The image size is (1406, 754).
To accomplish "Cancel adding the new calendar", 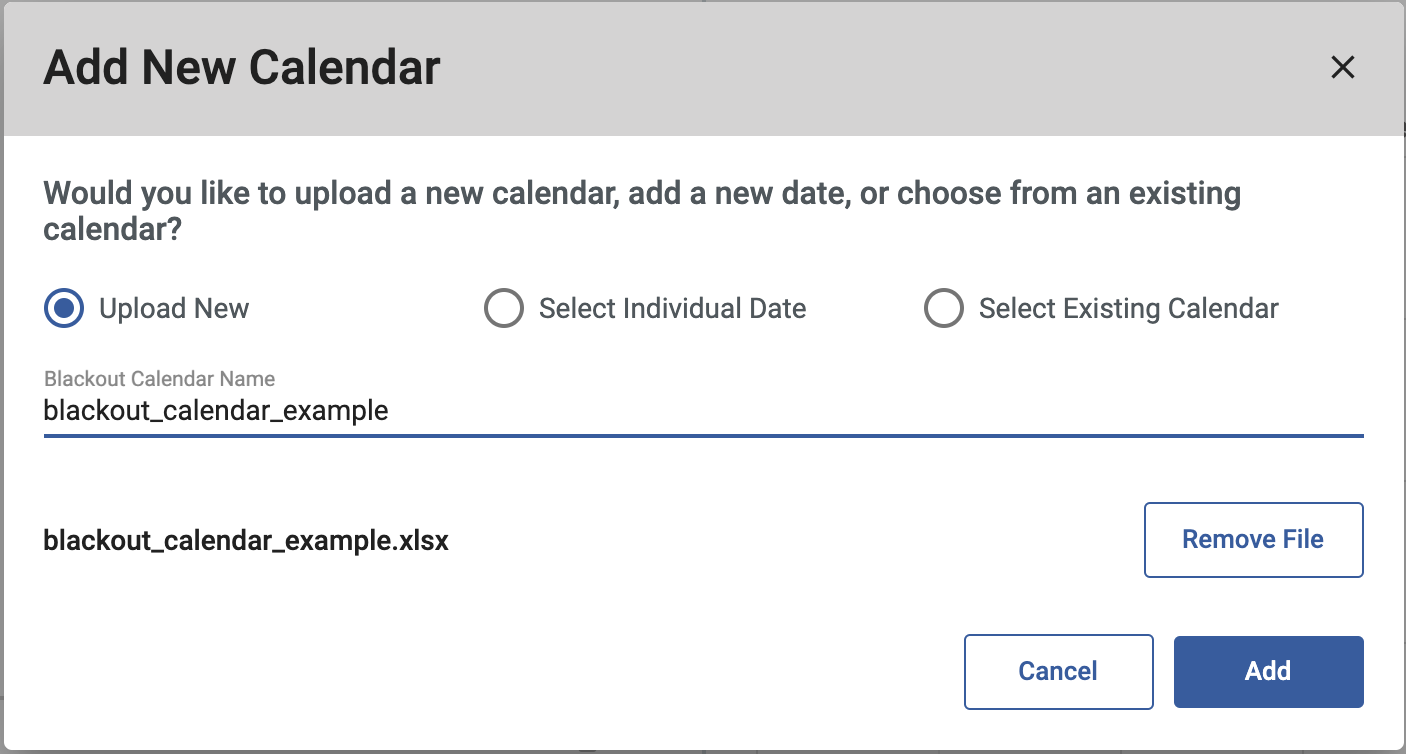I will pyautogui.click(x=1058, y=671).
